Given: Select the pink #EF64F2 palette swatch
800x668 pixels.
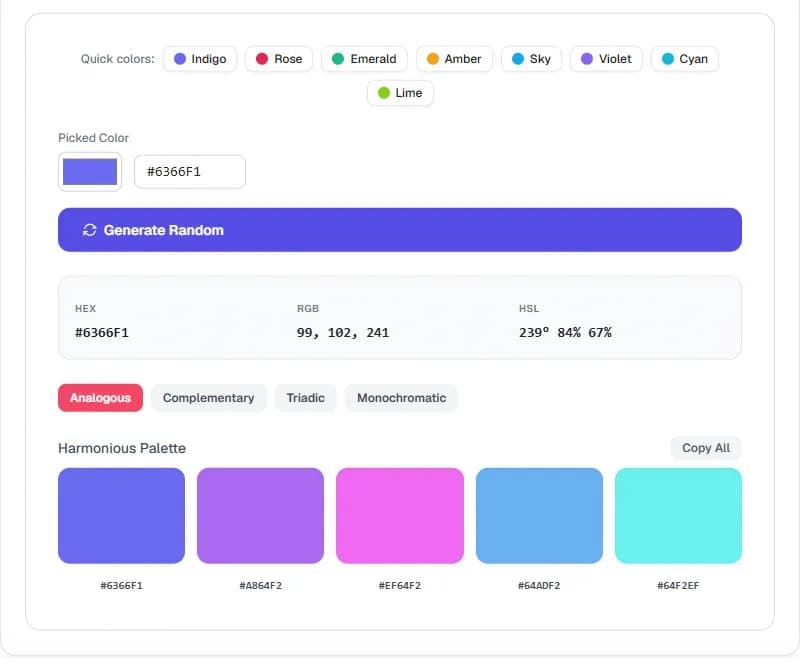Looking at the screenshot, I should coord(400,516).
